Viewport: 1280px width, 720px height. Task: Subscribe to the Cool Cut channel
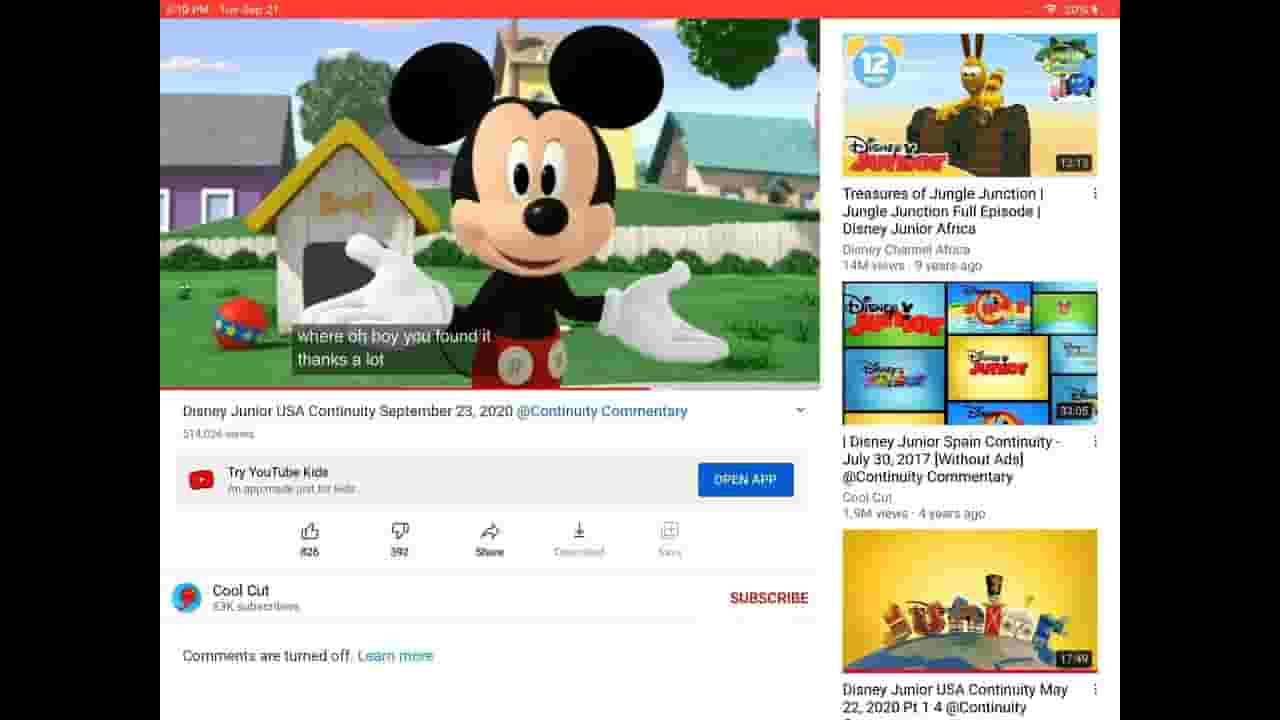pos(769,598)
